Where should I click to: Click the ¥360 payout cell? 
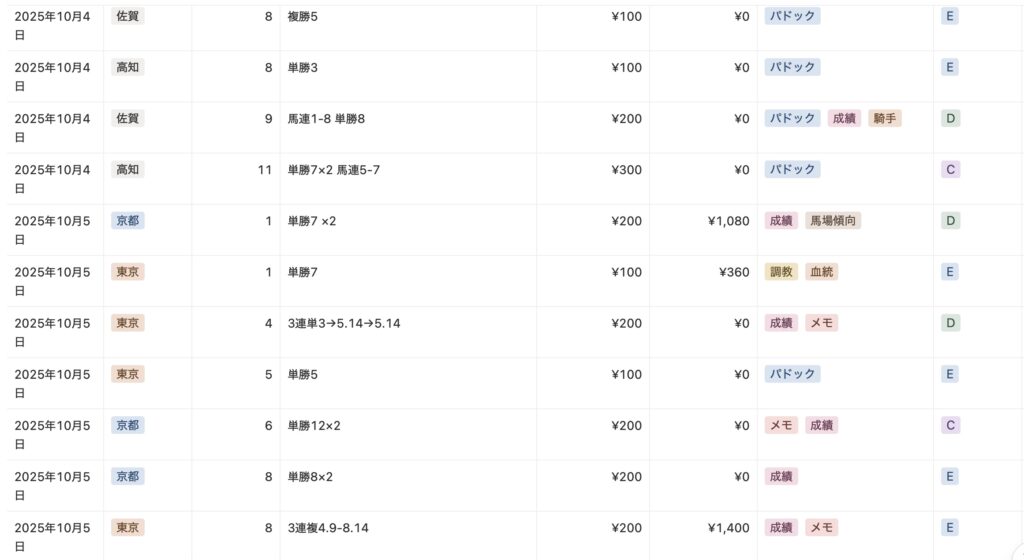coord(734,272)
